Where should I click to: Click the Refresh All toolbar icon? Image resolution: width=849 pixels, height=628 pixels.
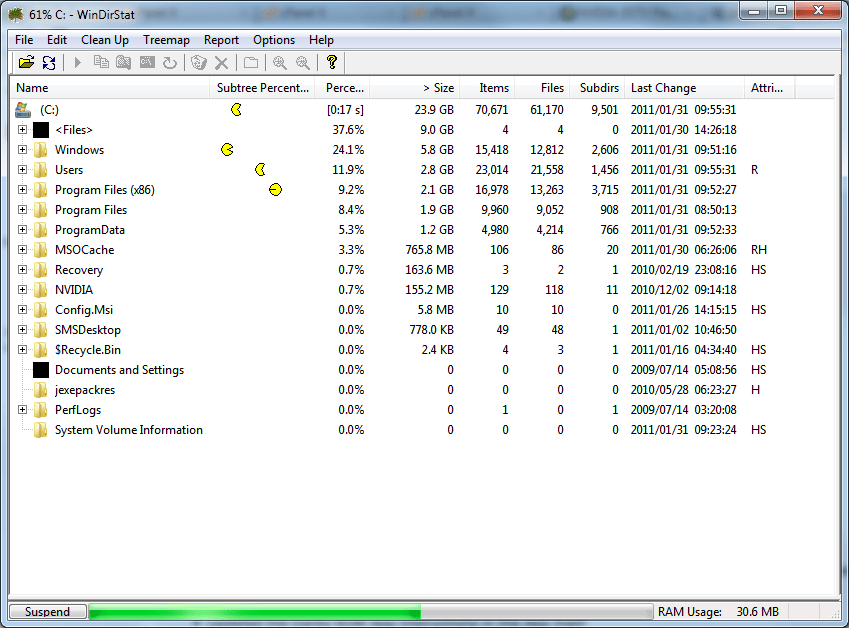[49, 63]
